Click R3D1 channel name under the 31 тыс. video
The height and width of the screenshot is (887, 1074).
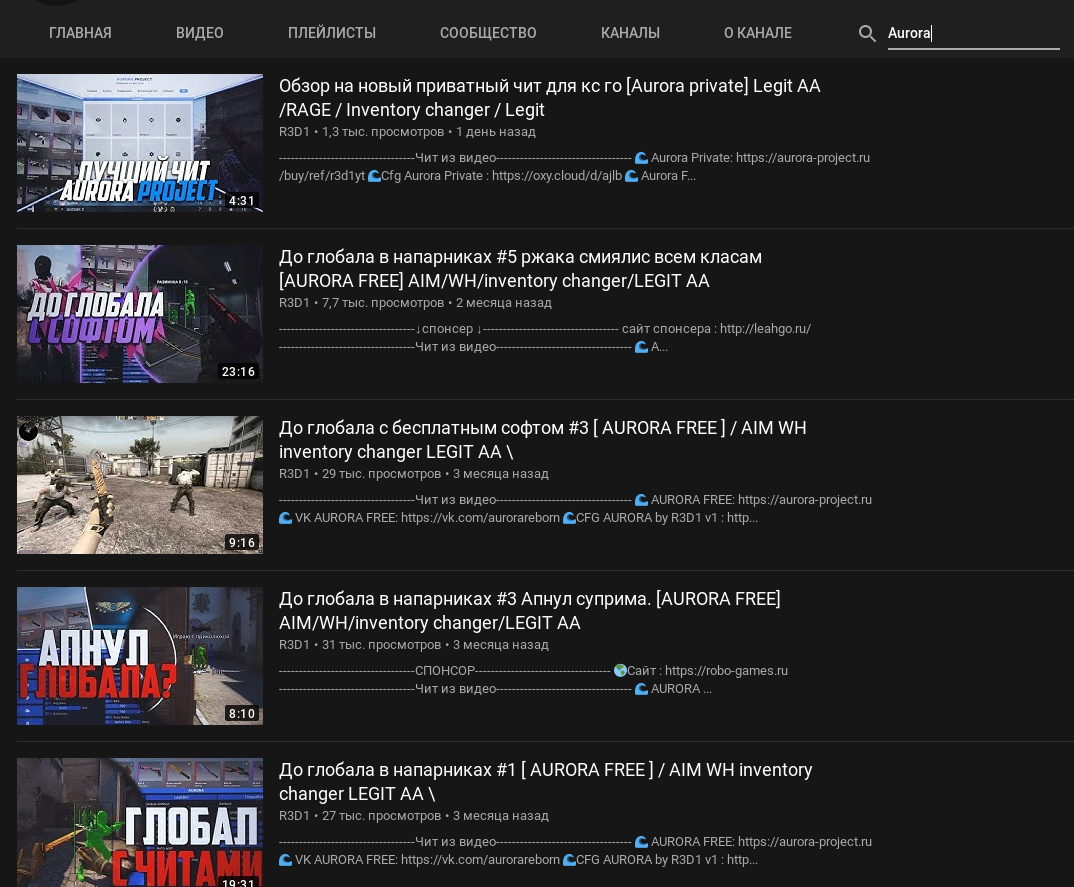tap(294, 645)
